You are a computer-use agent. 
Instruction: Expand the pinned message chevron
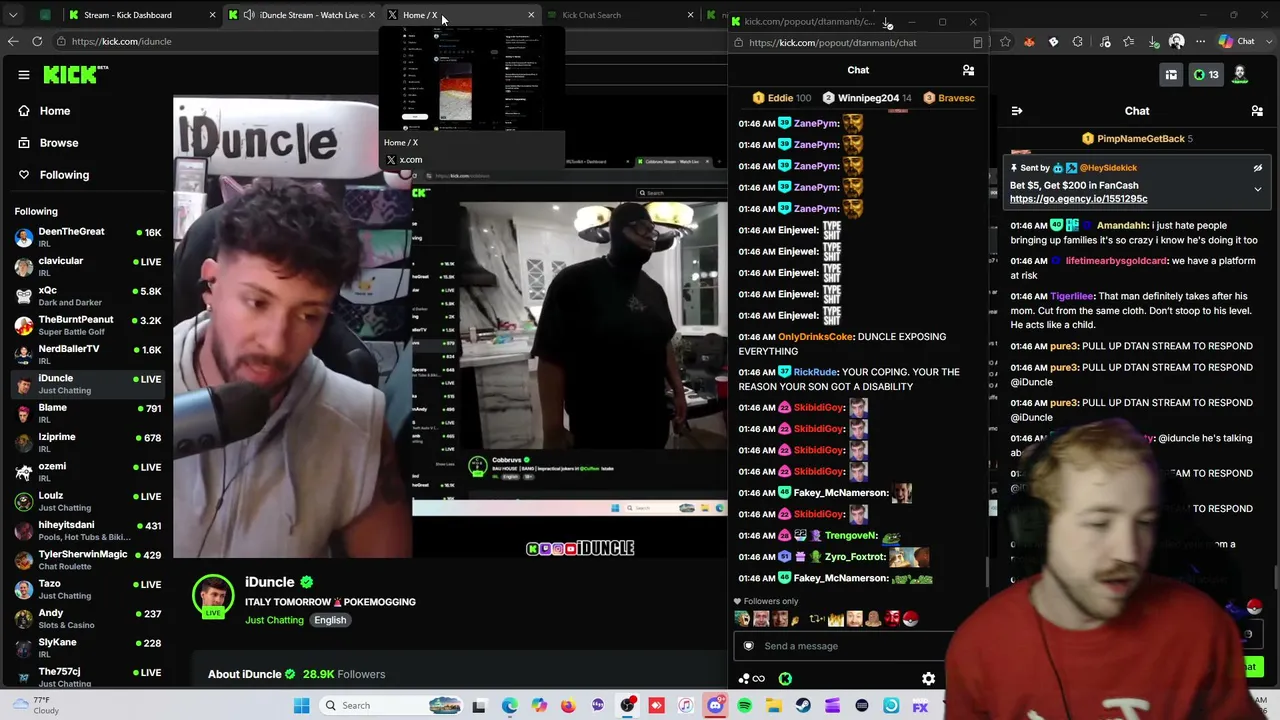(x=1258, y=189)
